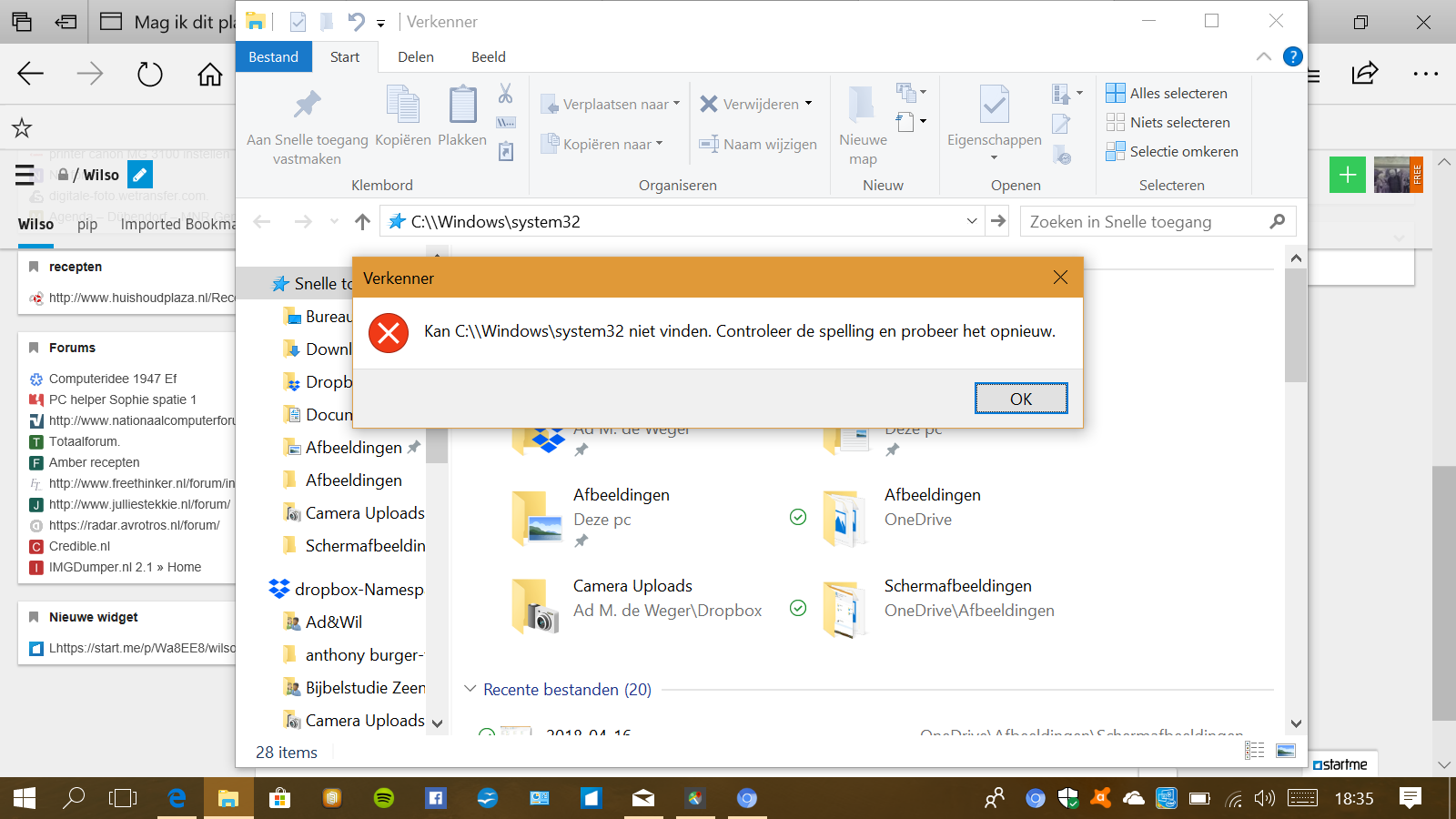This screenshot has height=819, width=1456.
Task: Switch to the Beeld tab
Action: pyautogui.click(x=488, y=56)
